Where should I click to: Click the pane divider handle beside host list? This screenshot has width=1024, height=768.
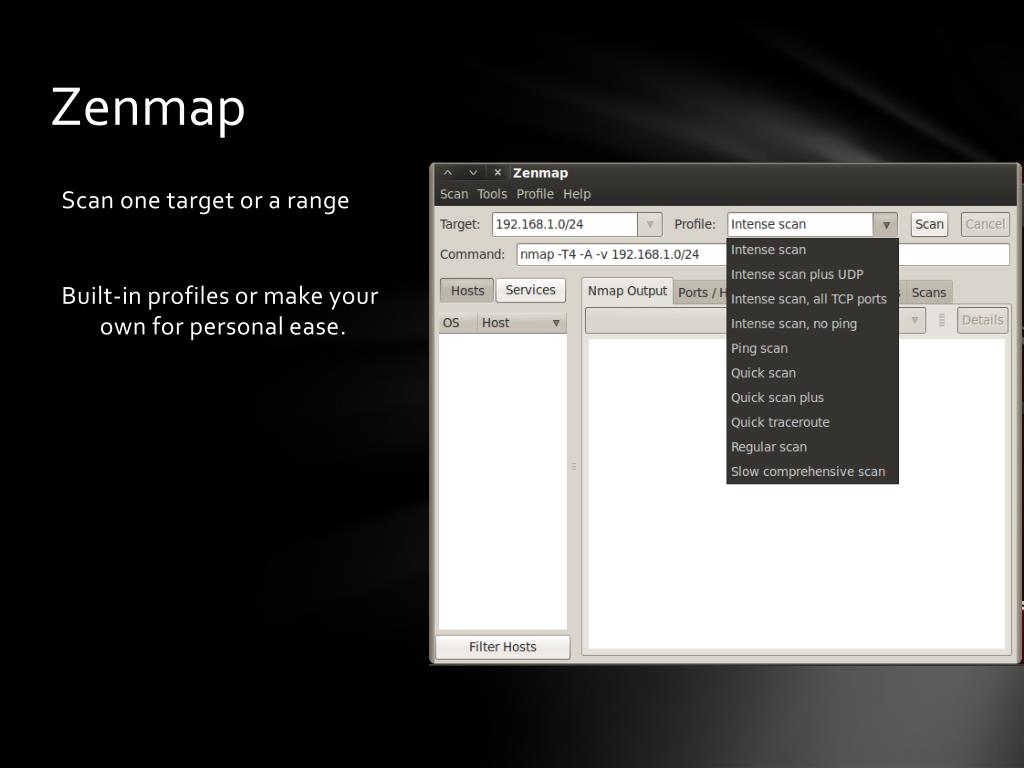574,466
